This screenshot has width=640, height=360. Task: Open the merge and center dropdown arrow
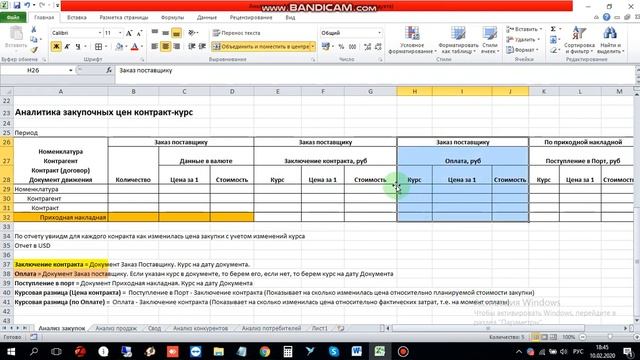coord(313,47)
